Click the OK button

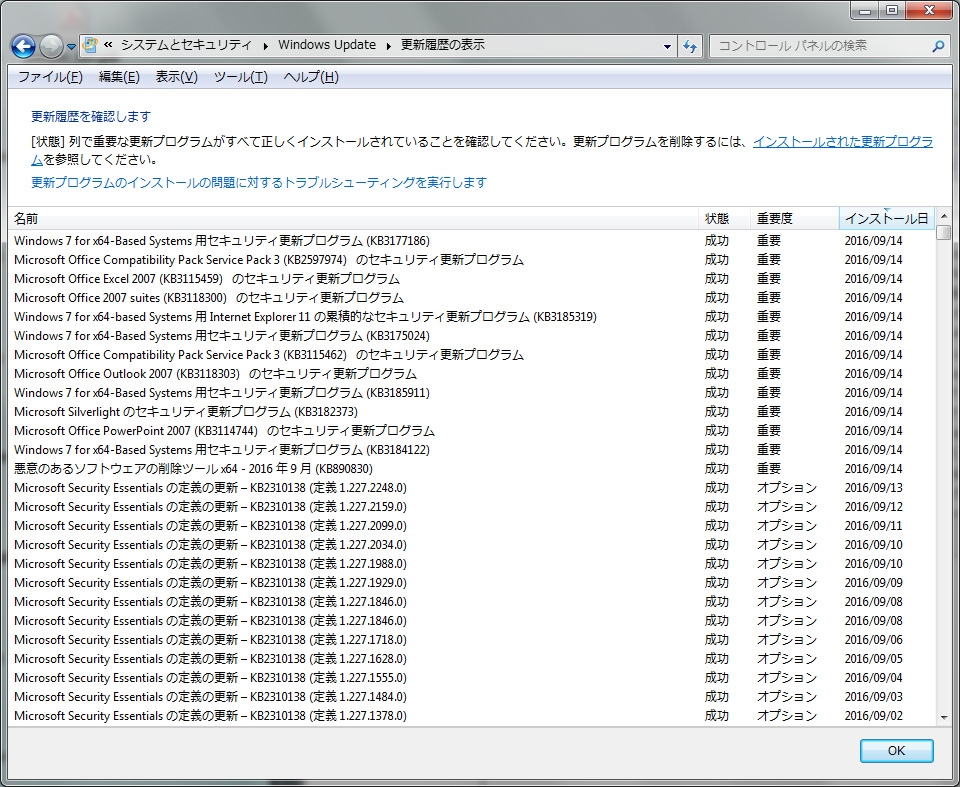[896, 751]
